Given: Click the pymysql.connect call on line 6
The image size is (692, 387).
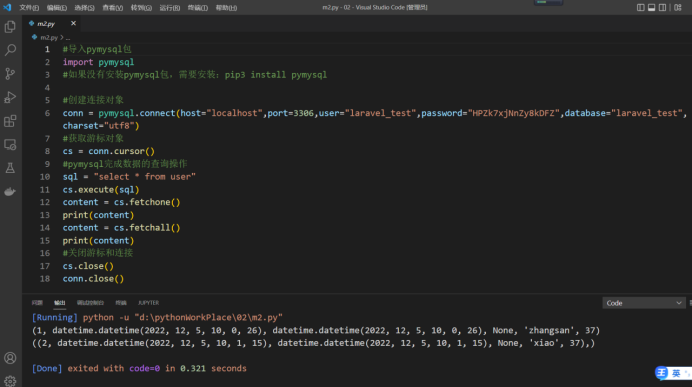Looking at the screenshot, I should (x=136, y=113).
